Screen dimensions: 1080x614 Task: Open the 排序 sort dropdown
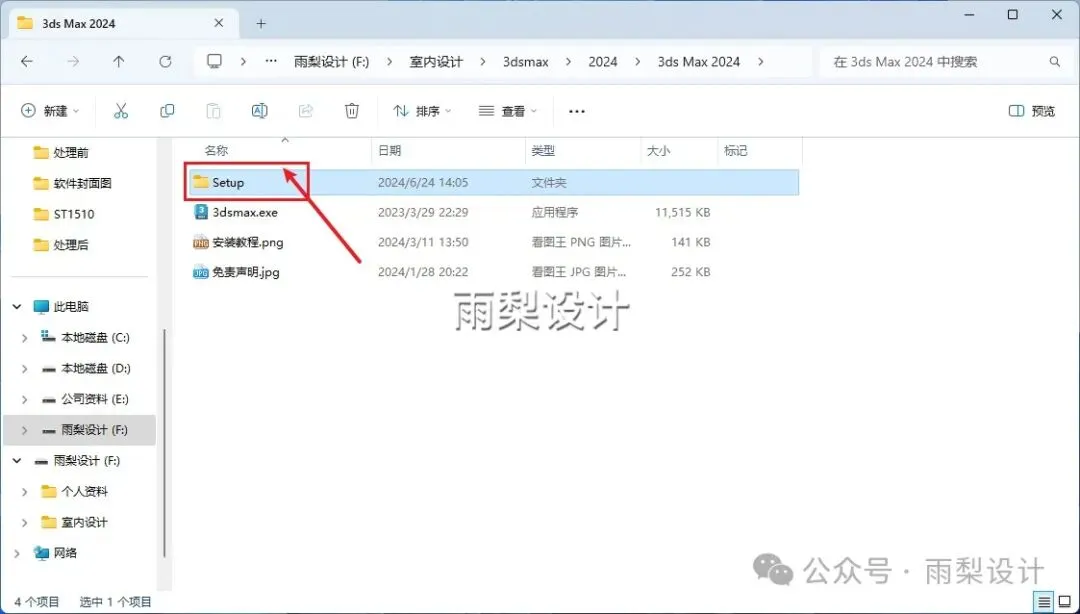pos(422,111)
